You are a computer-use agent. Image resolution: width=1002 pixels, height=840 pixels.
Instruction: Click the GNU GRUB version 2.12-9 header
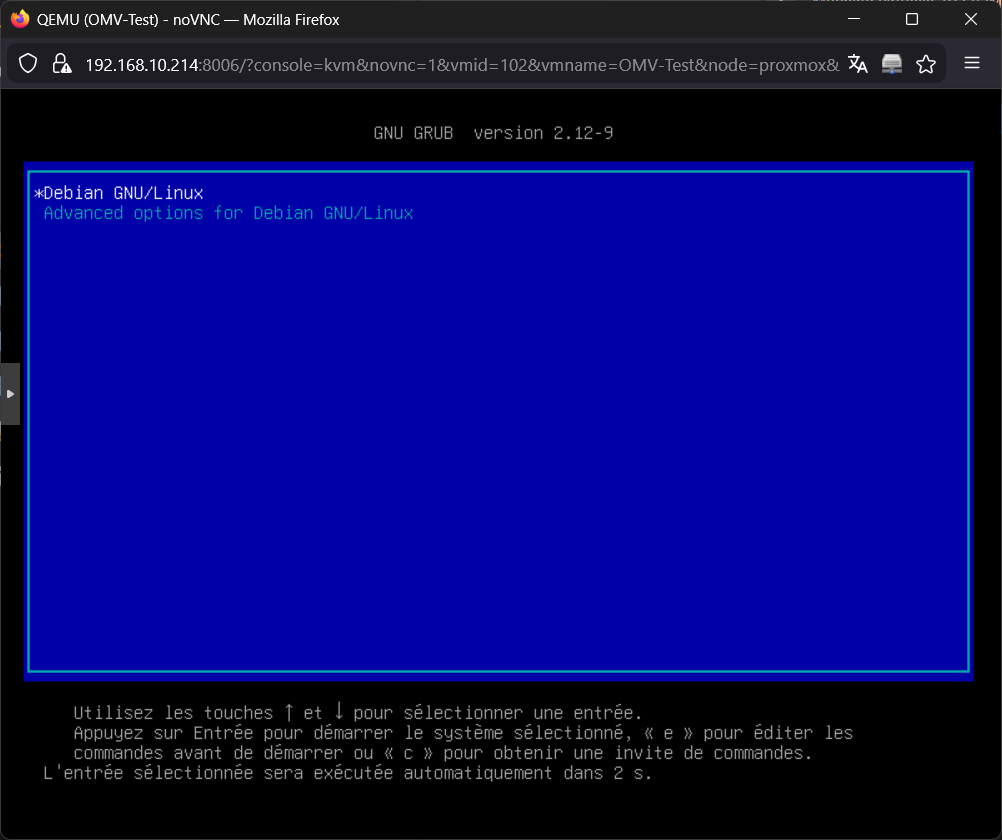click(493, 133)
